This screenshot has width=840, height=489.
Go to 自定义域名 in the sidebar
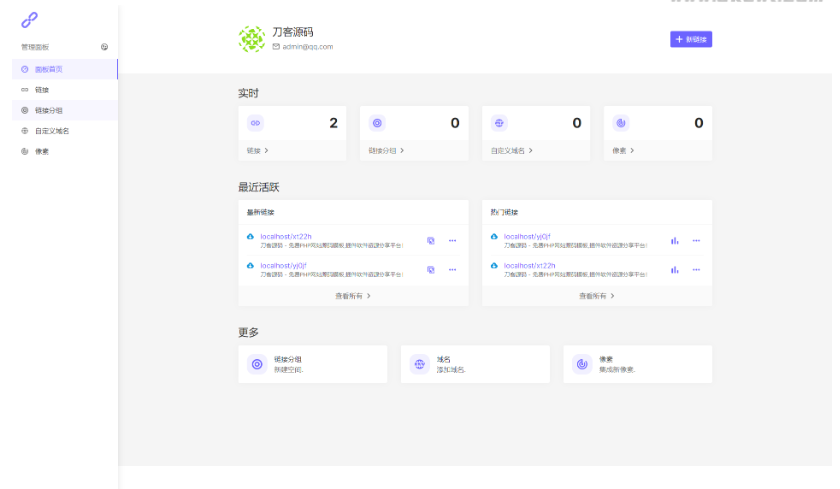(x=65, y=131)
